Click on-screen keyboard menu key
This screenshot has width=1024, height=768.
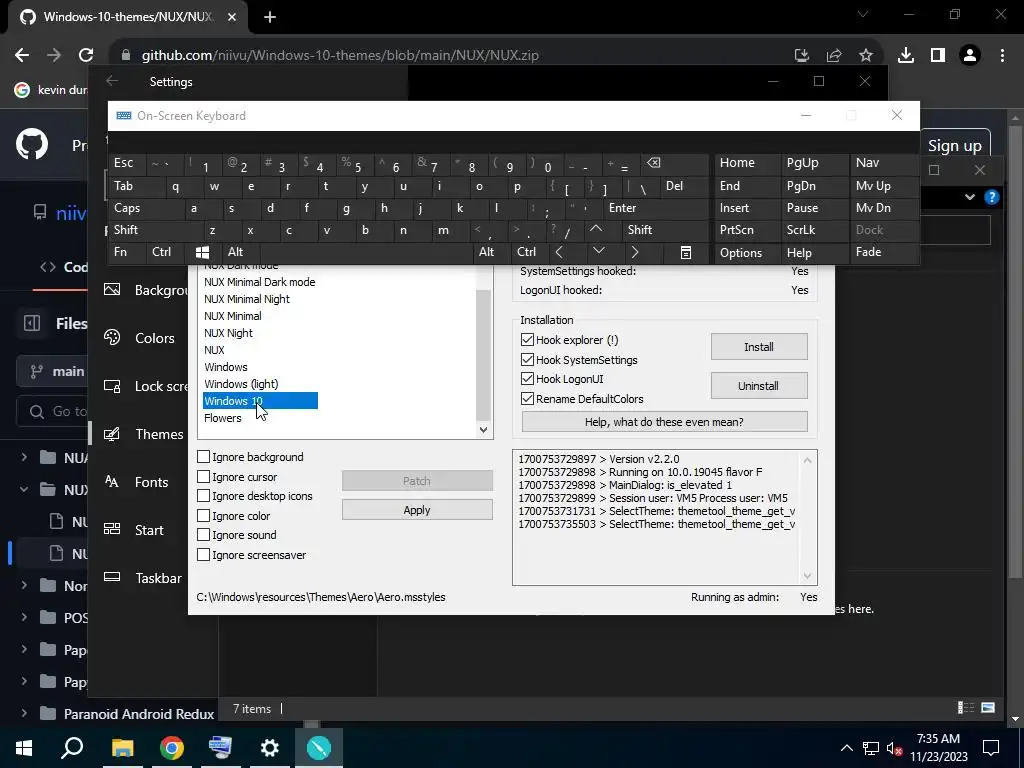coord(686,252)
